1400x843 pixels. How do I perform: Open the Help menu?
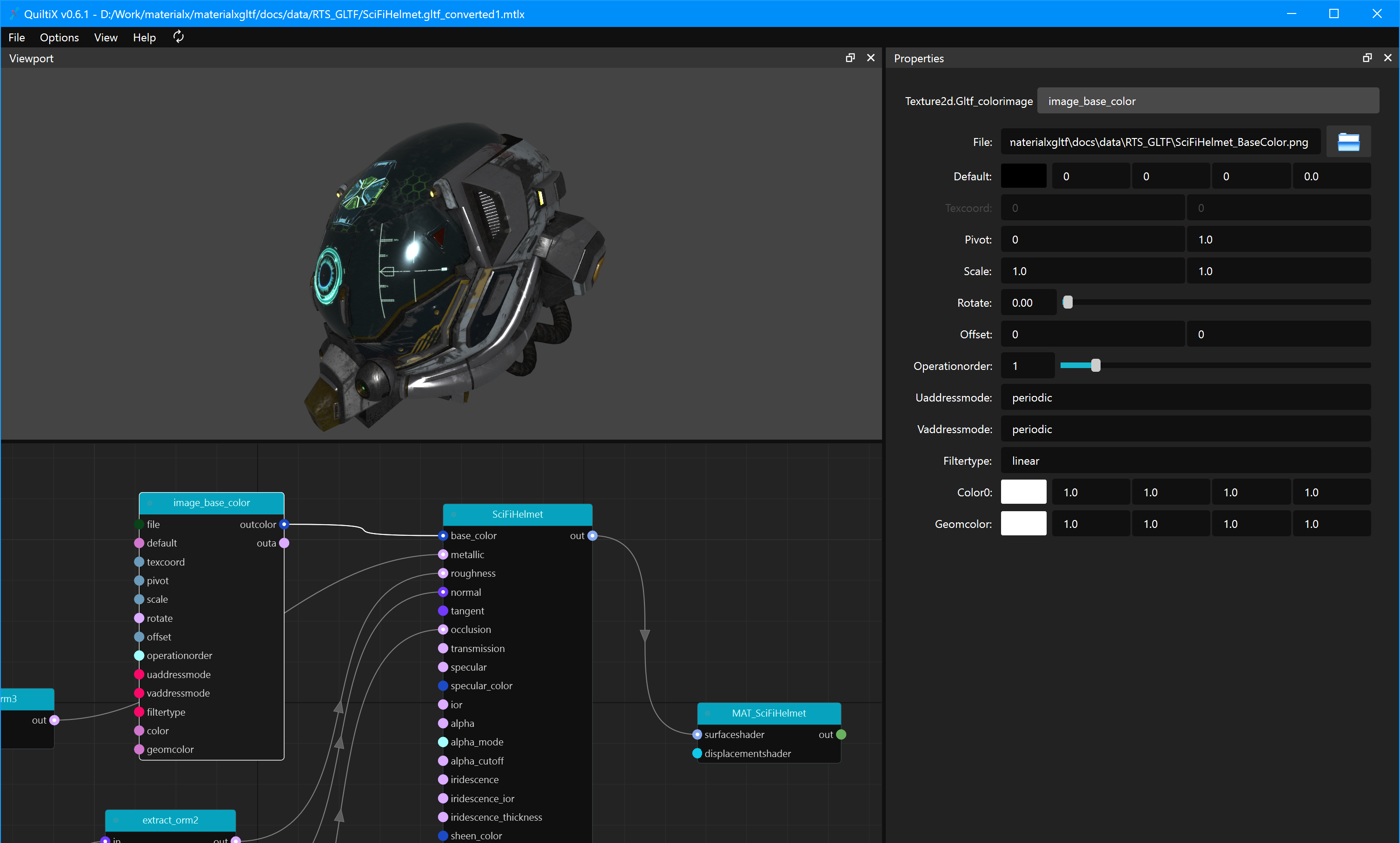click(144, 38)
